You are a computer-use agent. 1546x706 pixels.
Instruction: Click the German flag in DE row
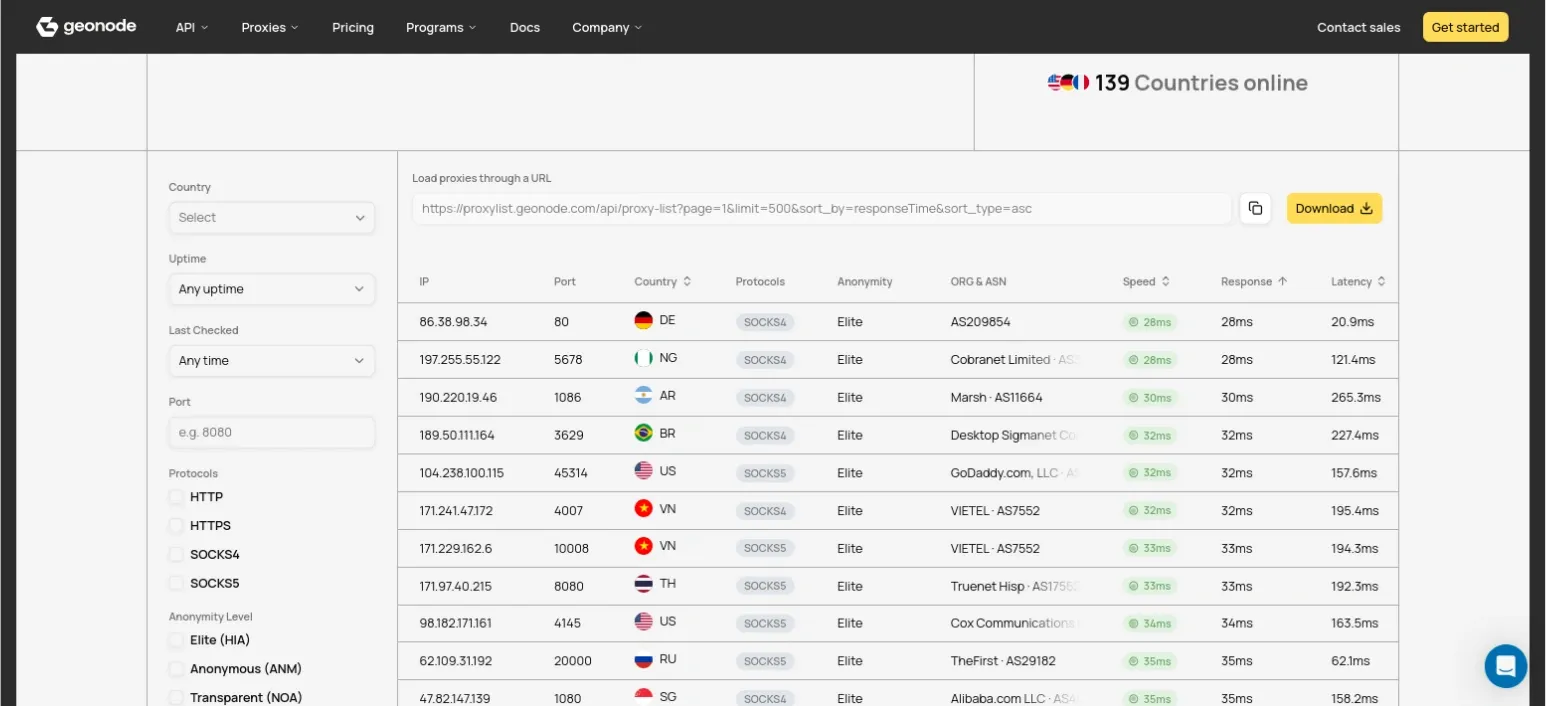pyautogui.click(x=644, y=321)
